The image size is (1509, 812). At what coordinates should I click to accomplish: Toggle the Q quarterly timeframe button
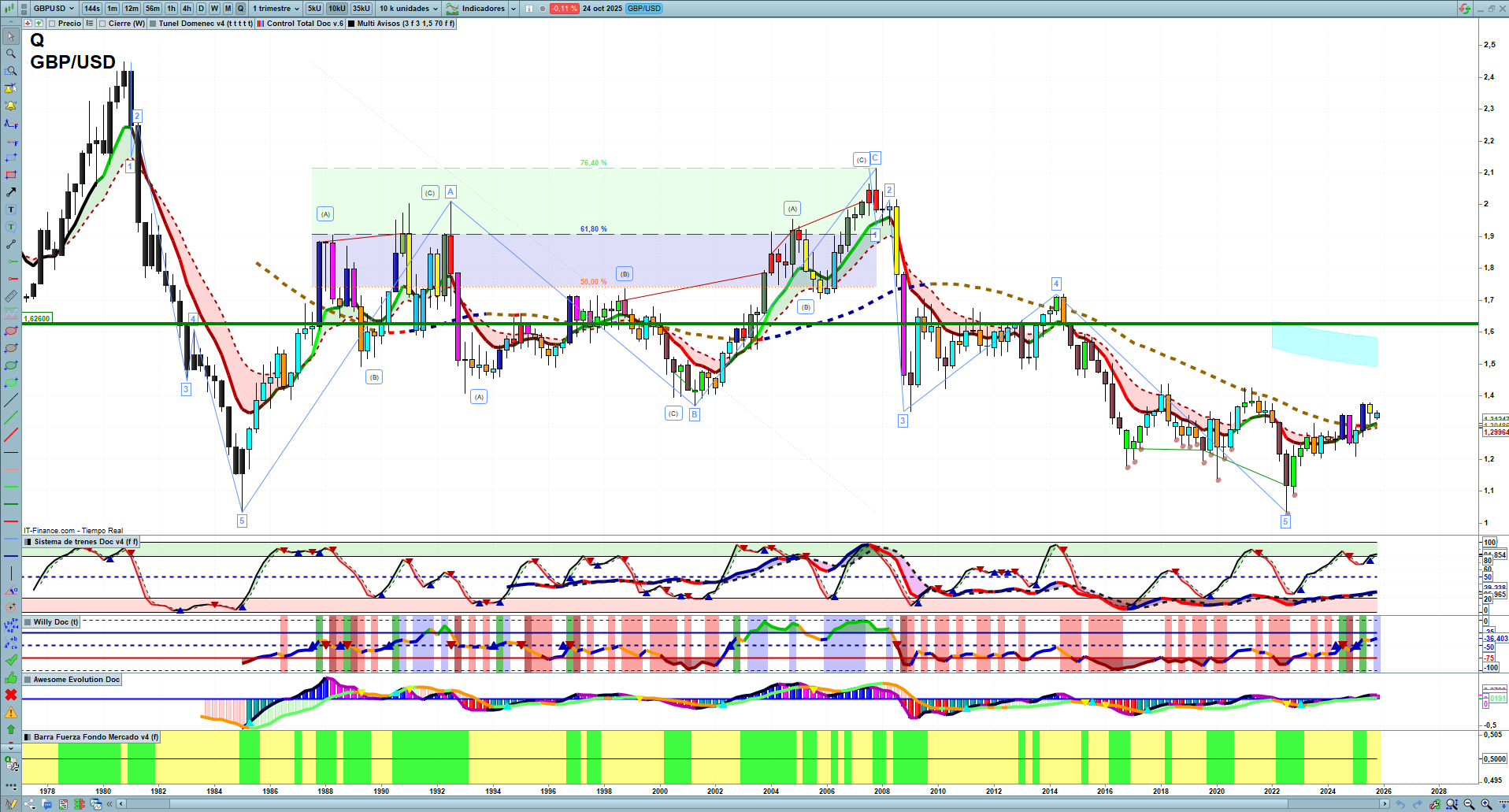240,9
